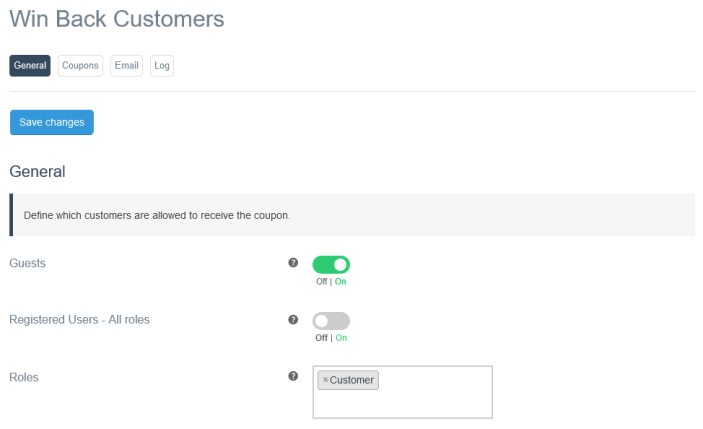The image size is (703, 429).
Task: Remove the Customer role tag
Action: (x=325, y=380)
